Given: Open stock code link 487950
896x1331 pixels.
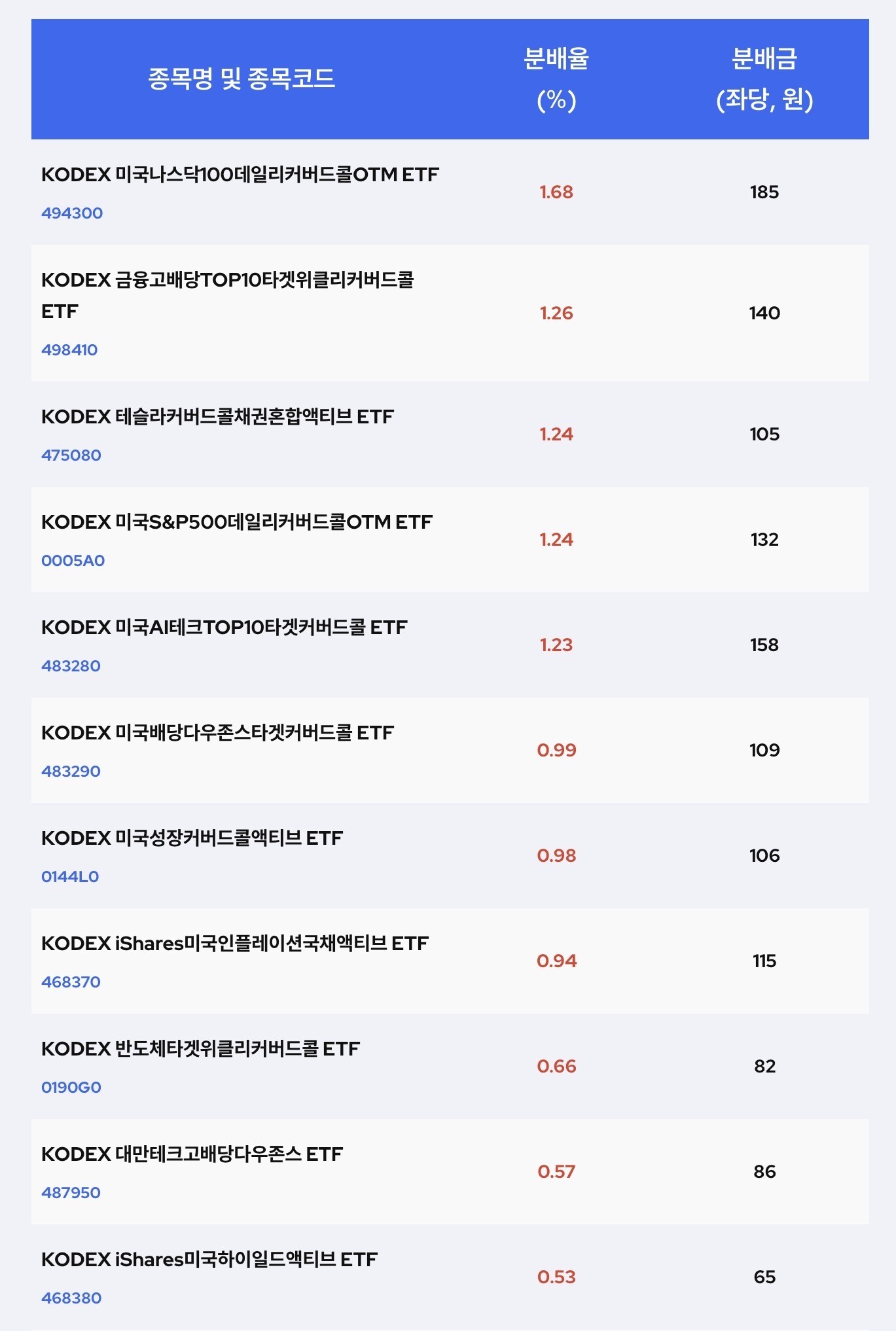Looking at the screenshot, I should click(71, 1193).
